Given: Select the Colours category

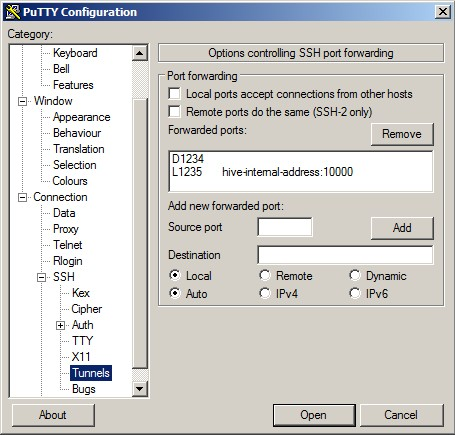Looking at the screenshot, I should 70,181.
